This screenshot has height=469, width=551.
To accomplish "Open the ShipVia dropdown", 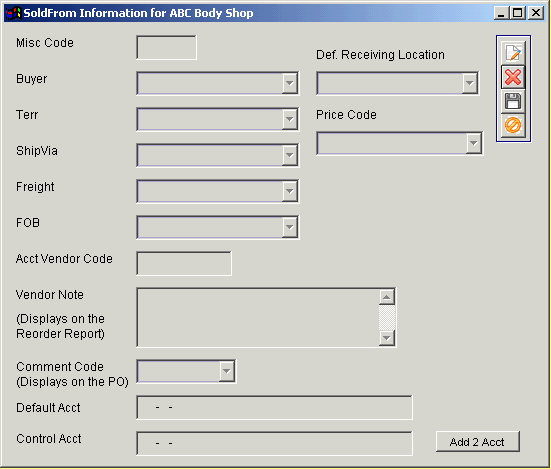I will pos(290,155).
